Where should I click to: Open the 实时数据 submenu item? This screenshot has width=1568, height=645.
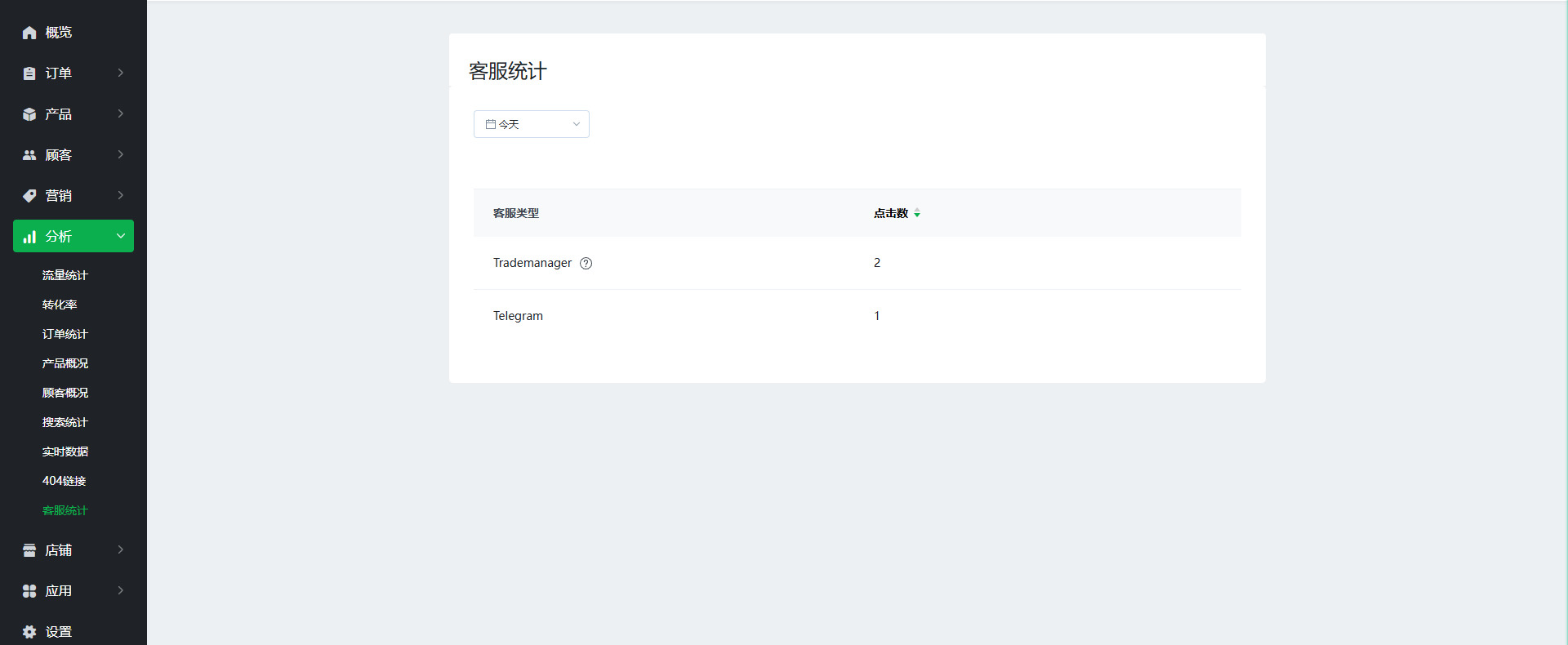tap(65, 451)
